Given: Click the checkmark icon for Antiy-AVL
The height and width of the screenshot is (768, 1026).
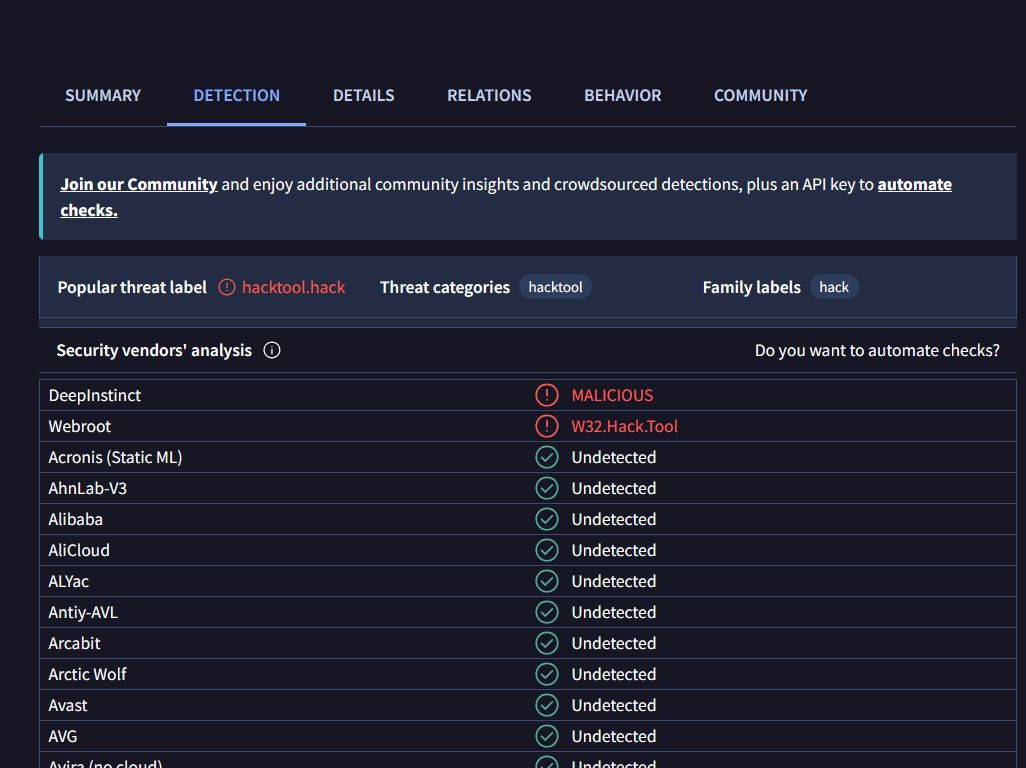Looking at the screenshot, I should click(x=546, y=612).
